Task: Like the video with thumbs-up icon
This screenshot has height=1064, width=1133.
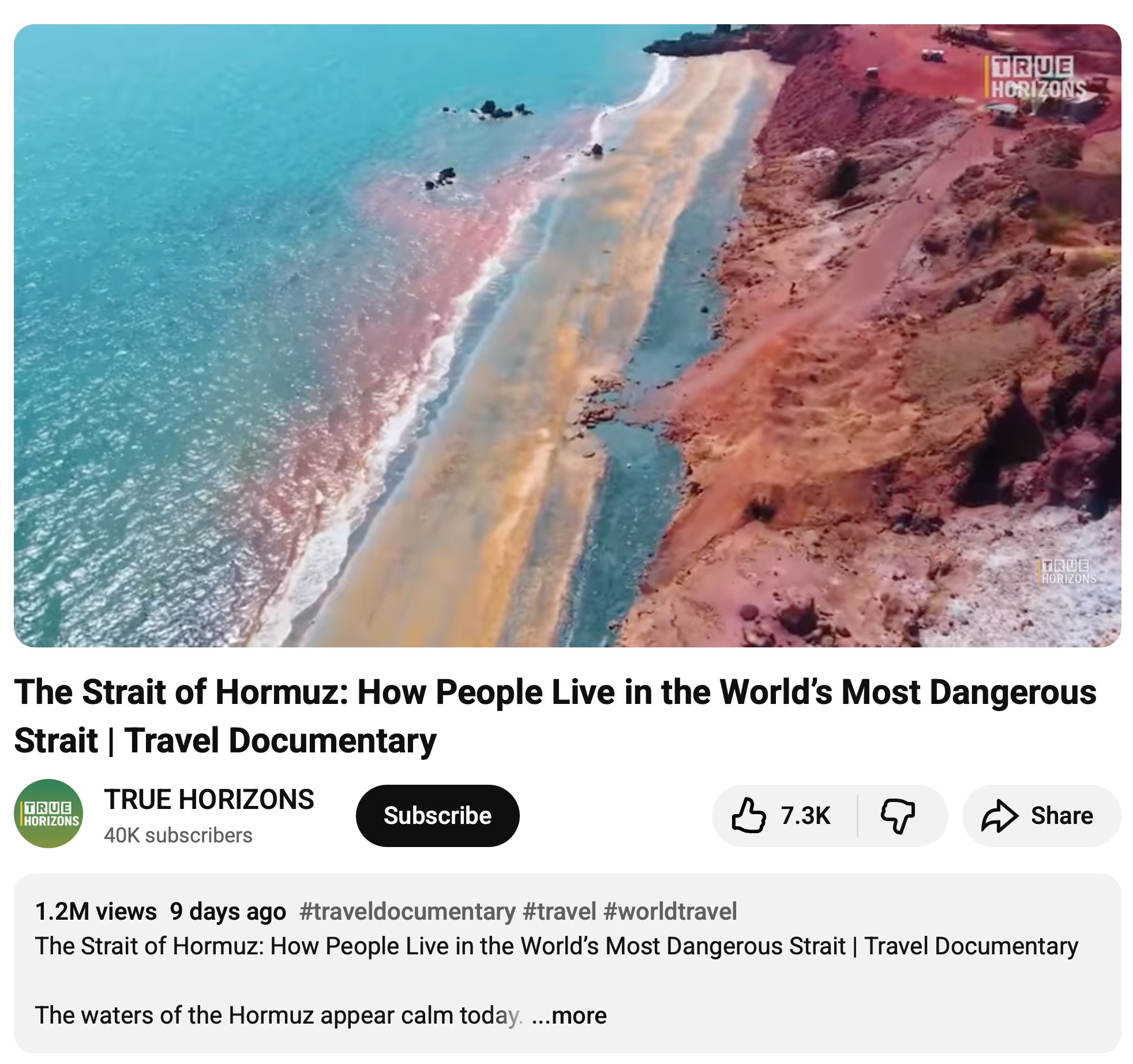Action: [748, 815]
